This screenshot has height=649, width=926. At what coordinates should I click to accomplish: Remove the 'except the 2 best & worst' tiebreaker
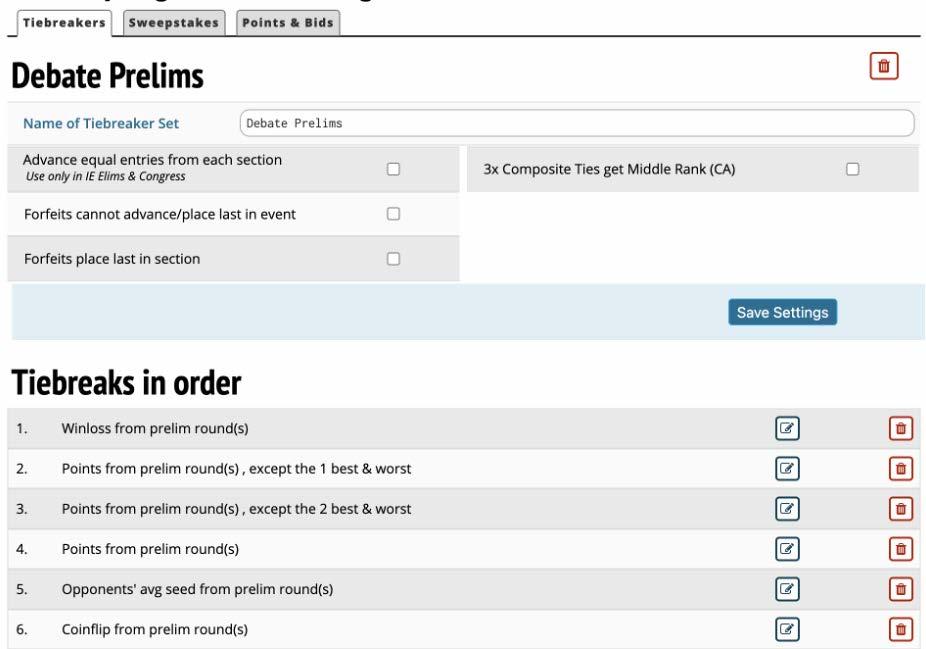pos(901,508)
